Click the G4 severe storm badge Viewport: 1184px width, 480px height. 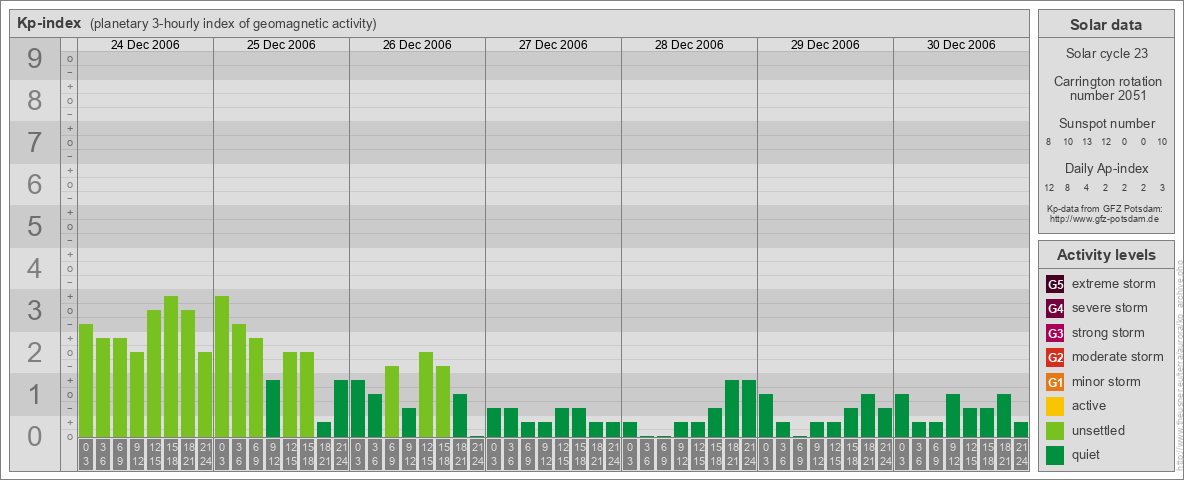1055,308
